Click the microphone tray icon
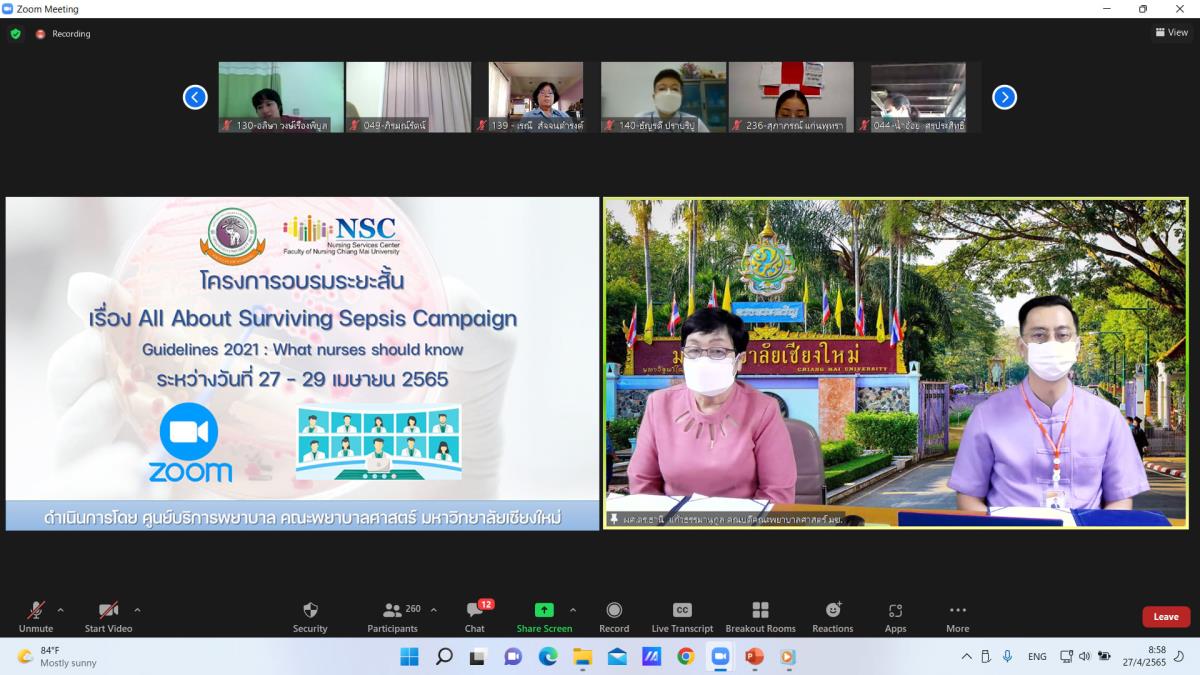Viewport: 1200px width, 675px height. (1007, 657)
